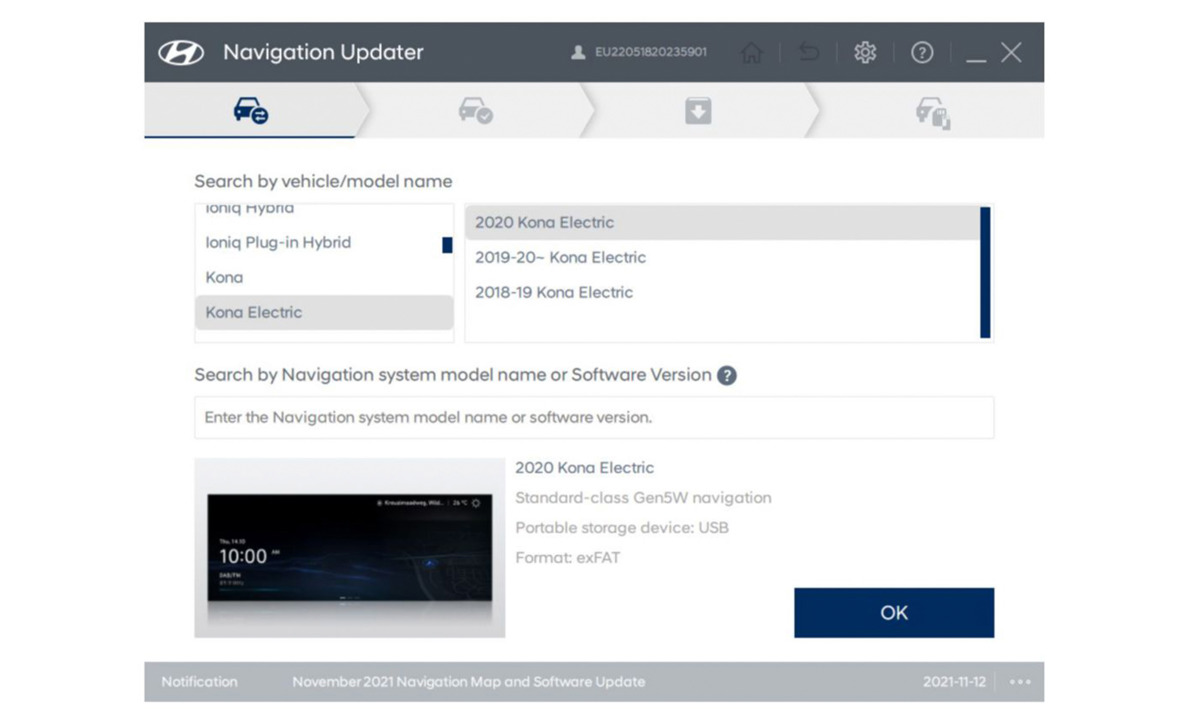Click the Notification label in the footer
Image resolution: width=1192 pixels, height=722 pixels.
pyautogui.click(x=199, y=682)
